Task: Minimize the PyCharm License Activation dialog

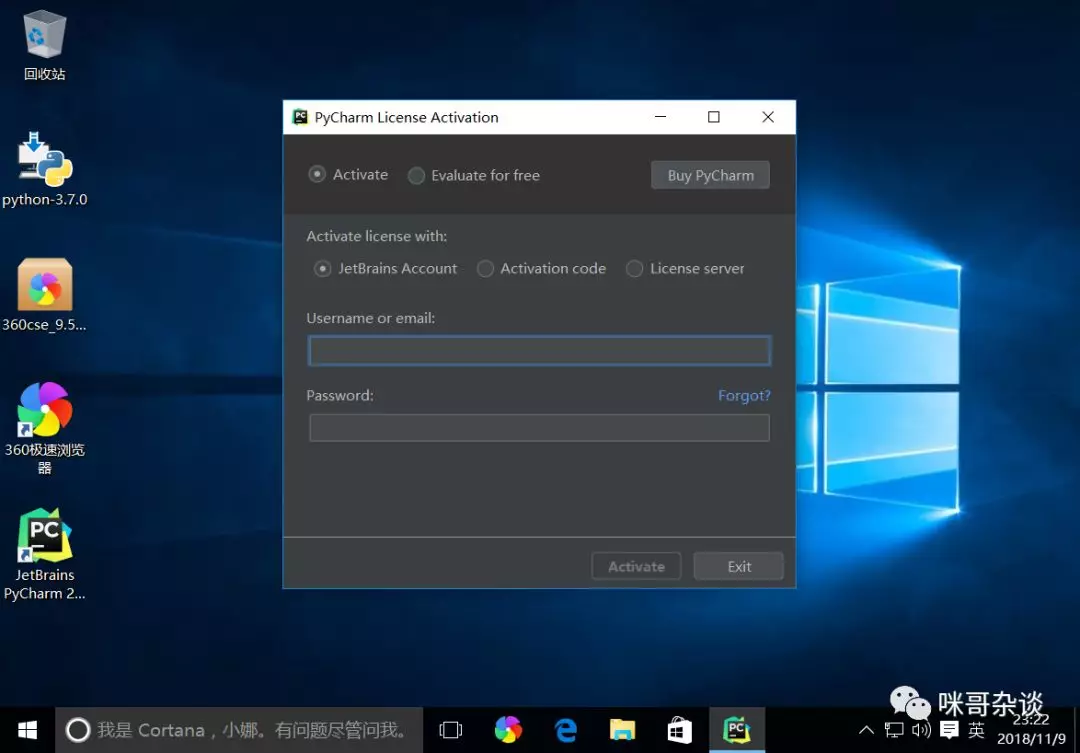Action: coord(660,117)
